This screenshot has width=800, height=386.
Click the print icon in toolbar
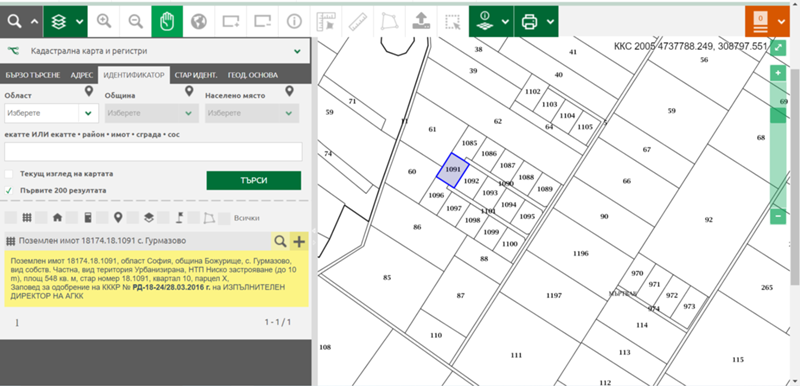(x=529, y=21)
